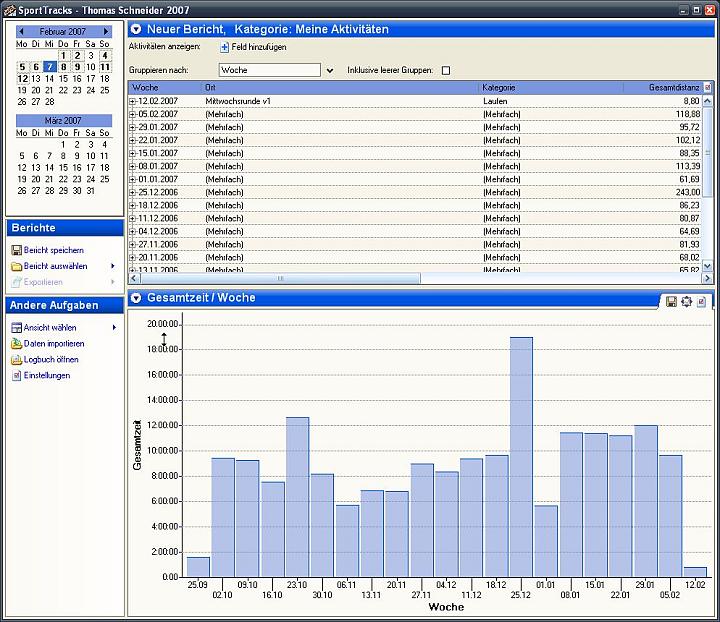Image resolution: width=720 pixels, height=622 pixels.
Task: Expand the 12.02.2007 week row
Action: pos(133,101)
